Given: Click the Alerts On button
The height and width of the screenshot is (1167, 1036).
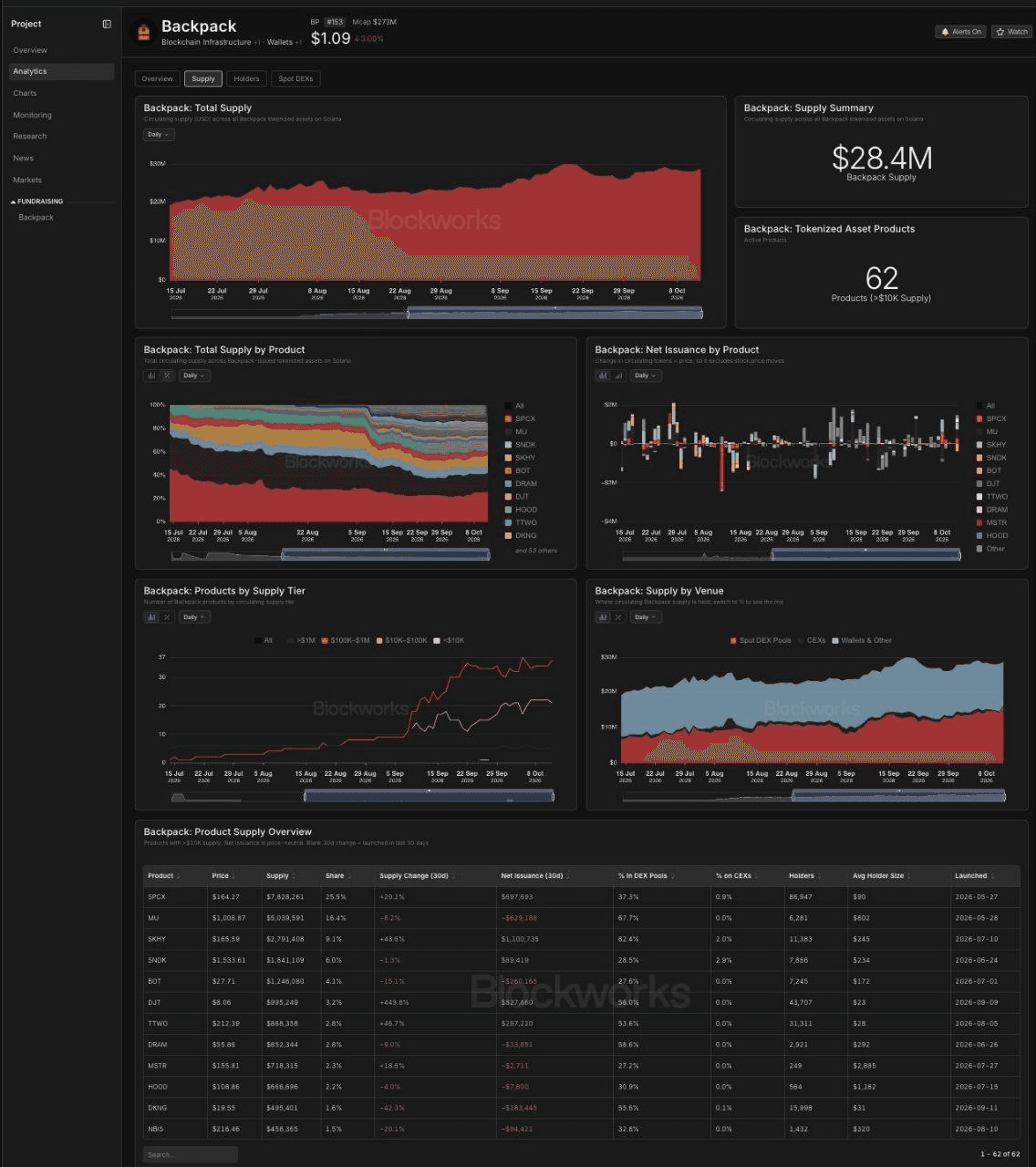Looking at the screenshot, I should (961, 32).
